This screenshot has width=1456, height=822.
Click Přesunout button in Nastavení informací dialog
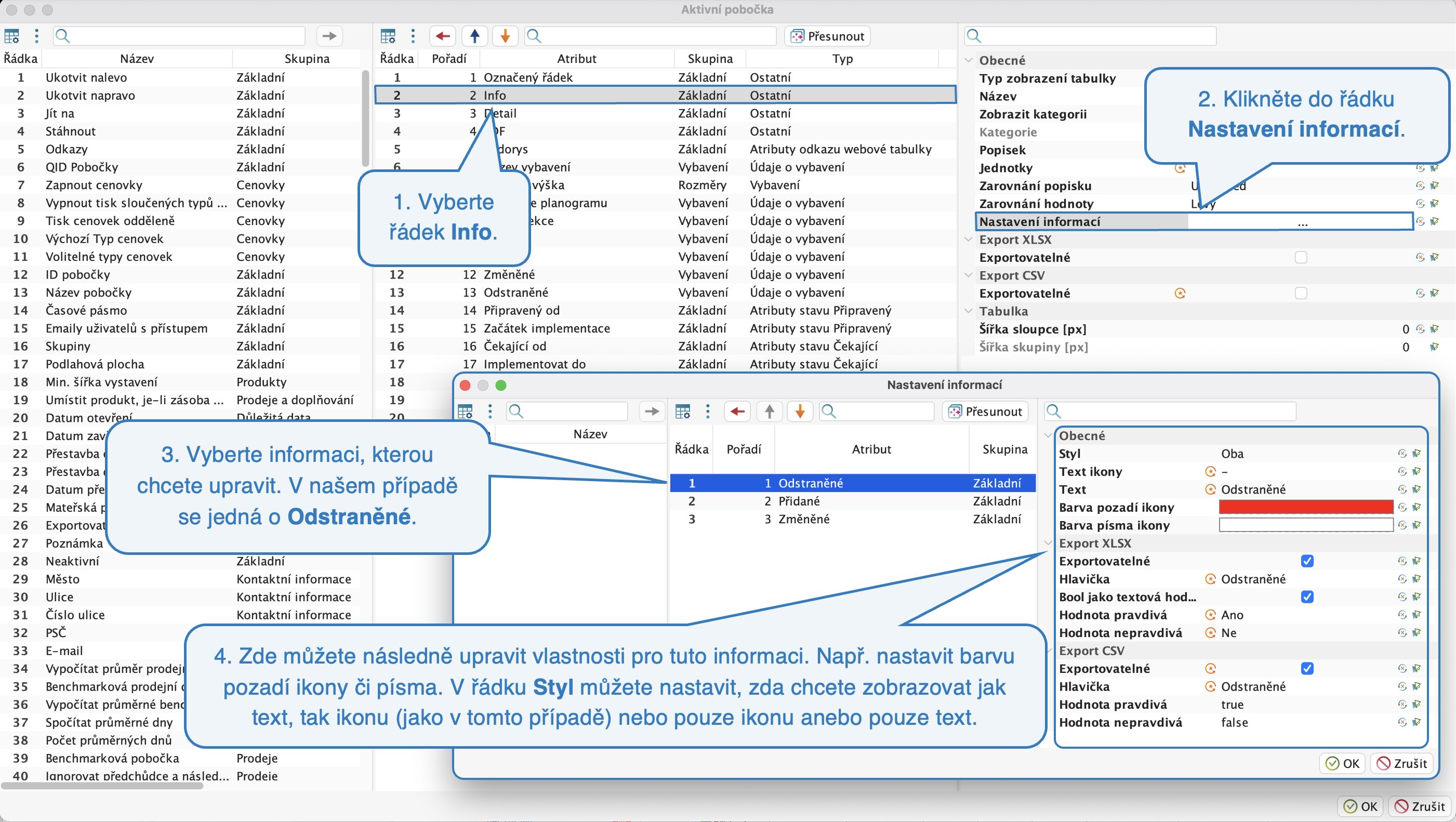pos(986,412)
